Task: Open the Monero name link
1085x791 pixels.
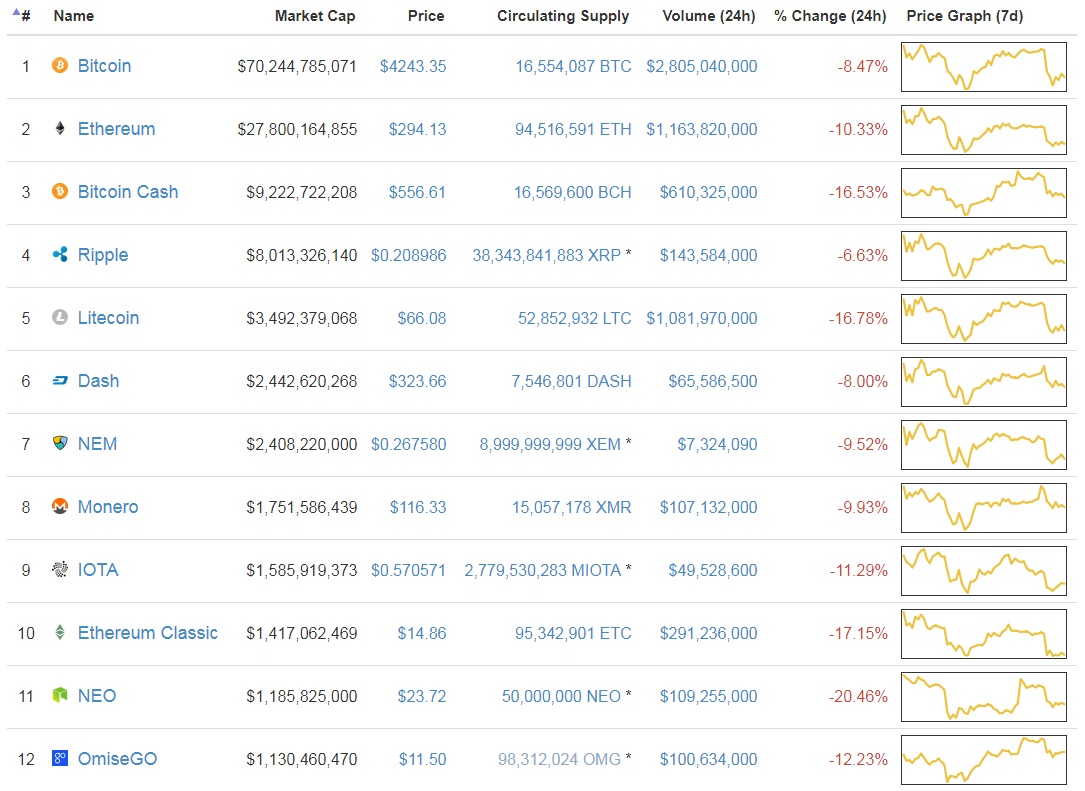Action: [108, 507]
